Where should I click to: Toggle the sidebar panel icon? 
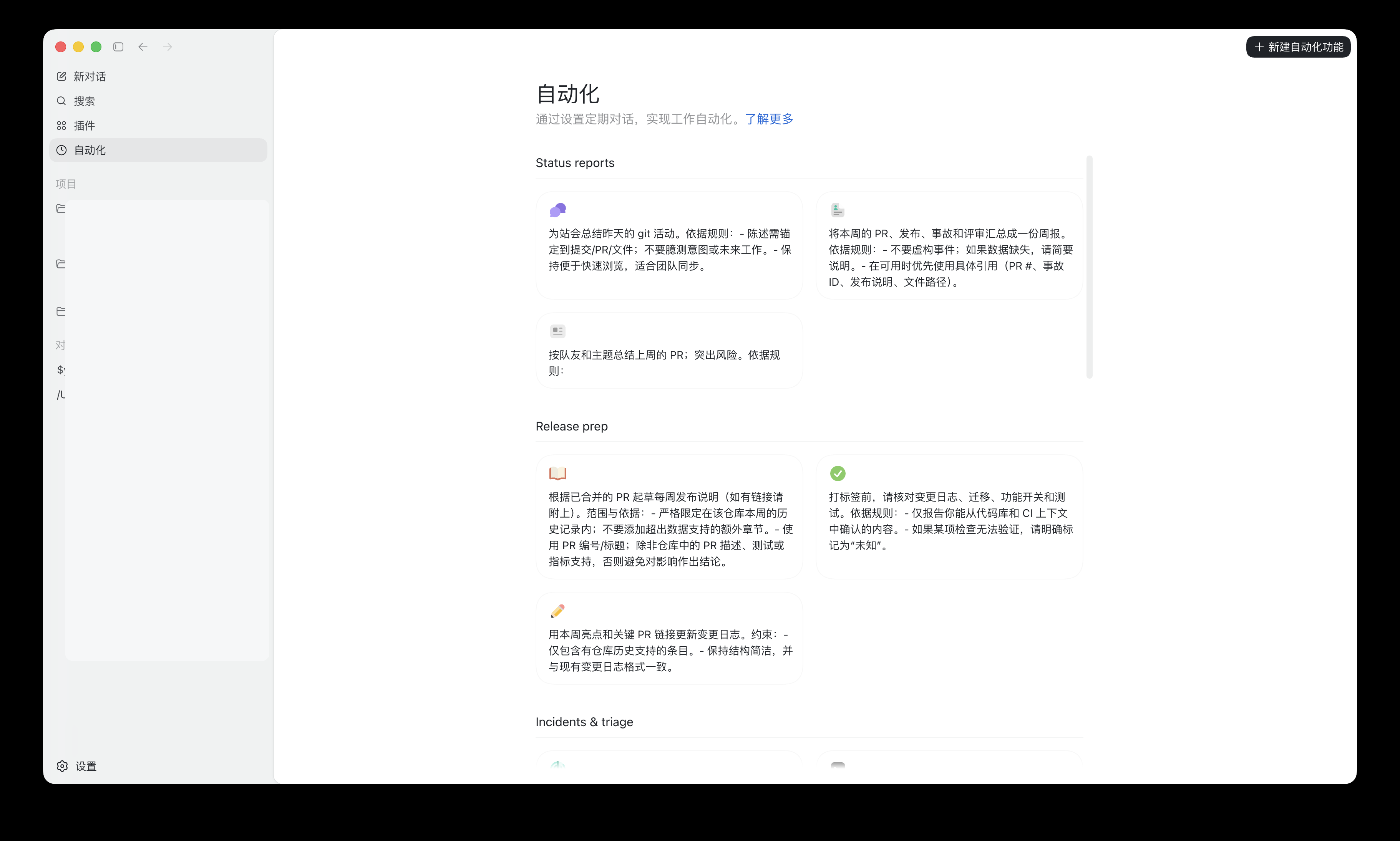tap(118, 47)
